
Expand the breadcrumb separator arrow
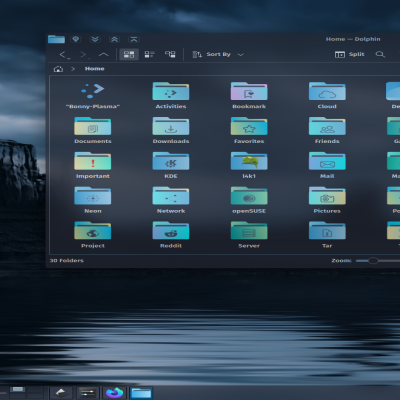point(73,69)
